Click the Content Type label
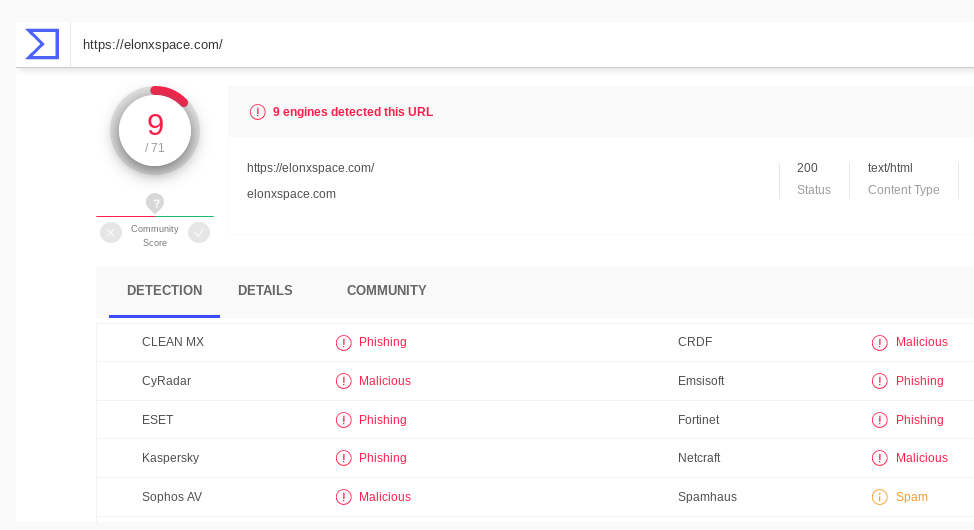Screen dimensions: 974x530 coord(903,190)
